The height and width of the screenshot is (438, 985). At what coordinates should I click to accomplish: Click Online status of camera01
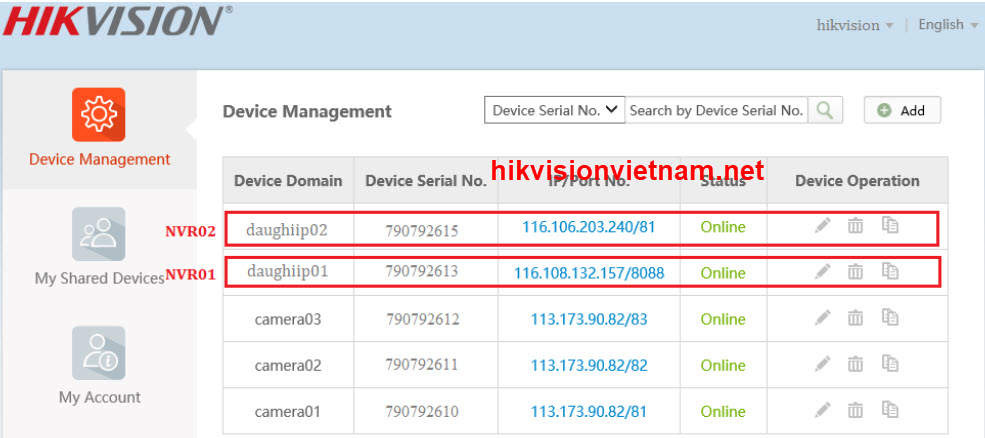(x=723, y=412)
